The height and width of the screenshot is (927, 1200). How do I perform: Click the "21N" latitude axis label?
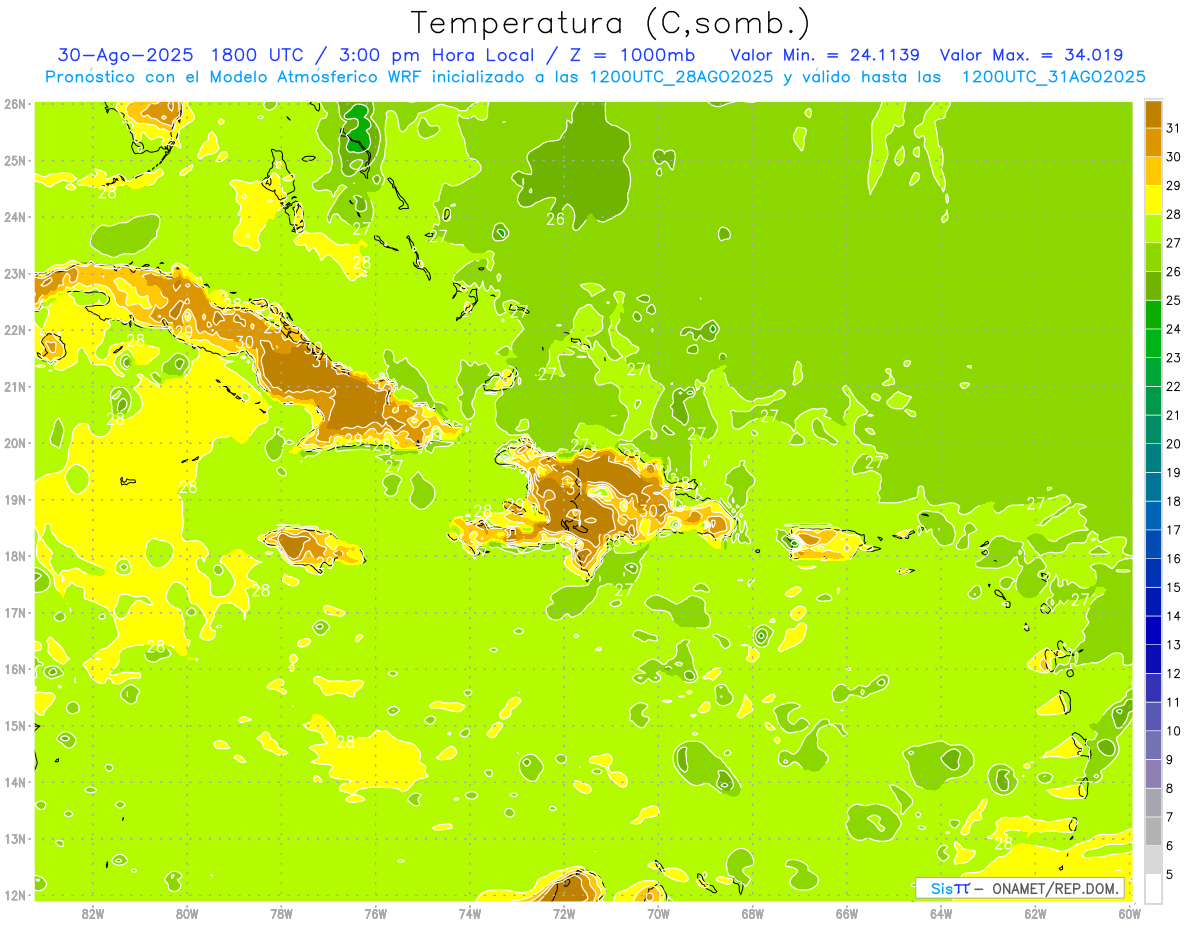pyautogui.click(x=15, y=386)
